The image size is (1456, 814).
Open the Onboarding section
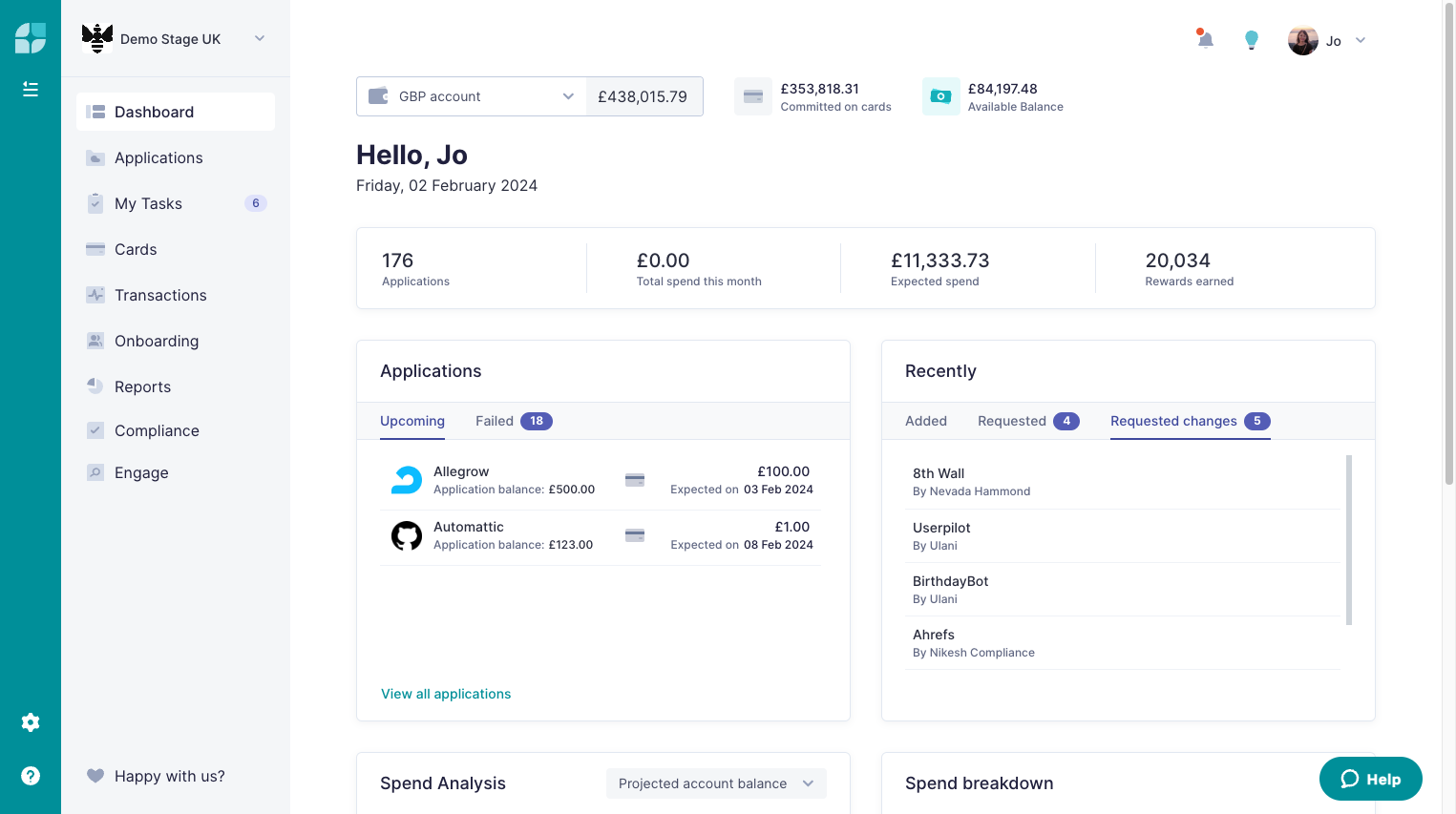[176, 341]
